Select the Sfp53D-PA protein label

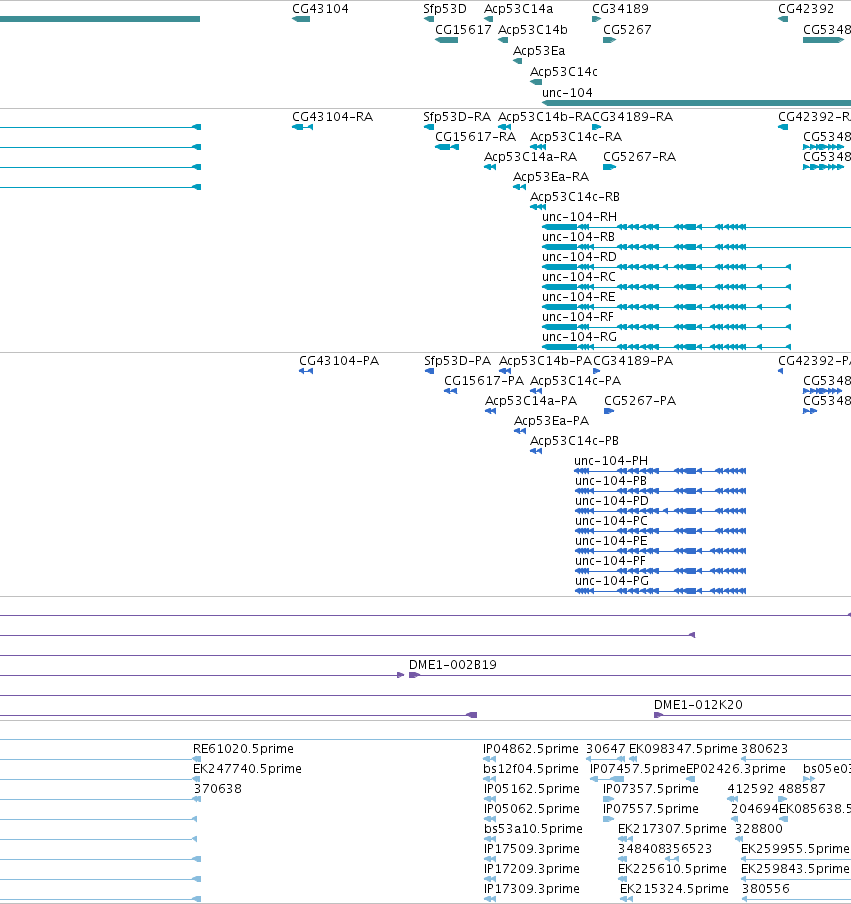click(458, 361)
